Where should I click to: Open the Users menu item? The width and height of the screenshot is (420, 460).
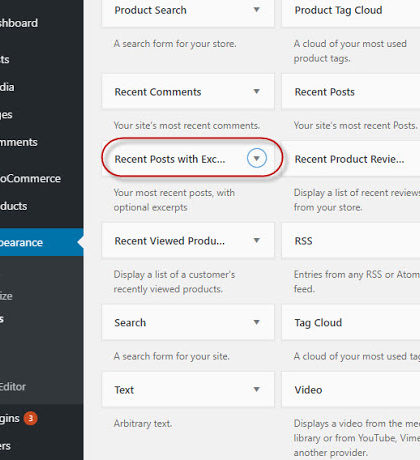[5, 446]
